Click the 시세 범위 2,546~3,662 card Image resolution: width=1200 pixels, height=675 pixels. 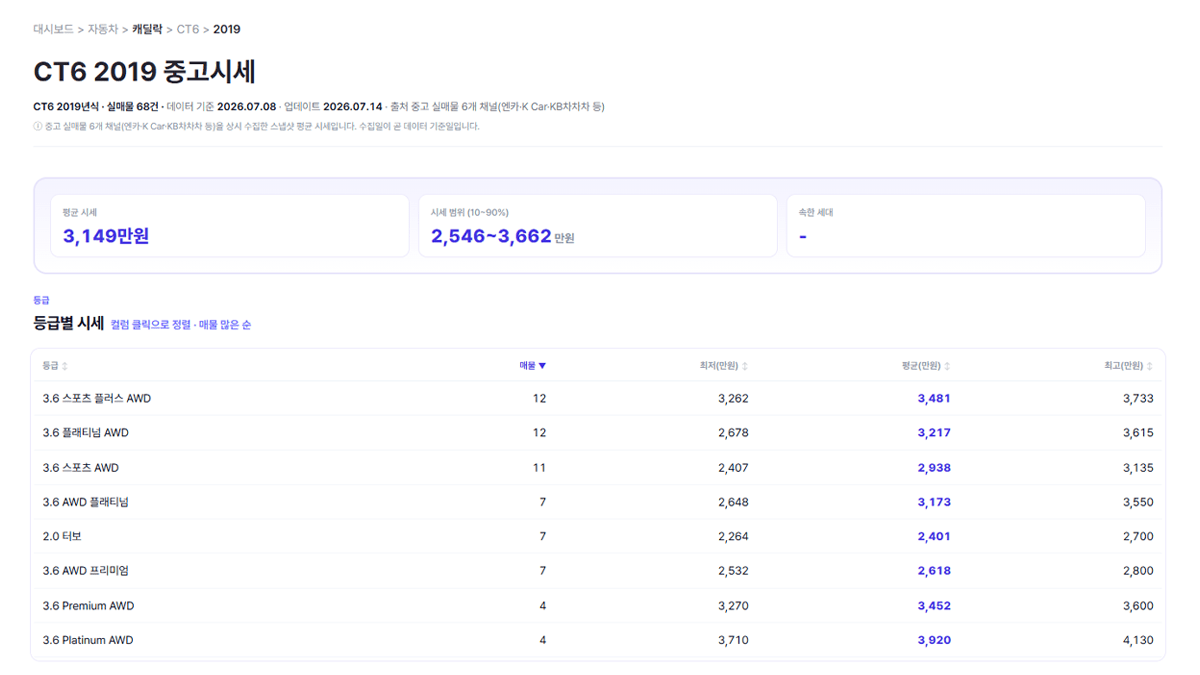point(598,226)
